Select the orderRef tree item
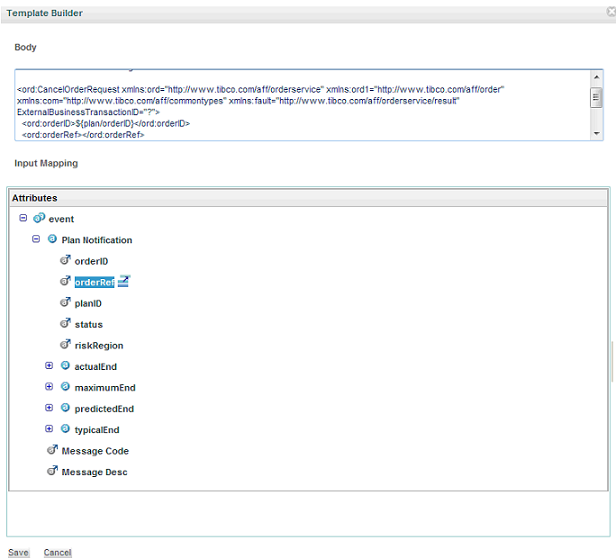Image resolution: width=616 pixels, height=558 pixels. pos(94,282)
